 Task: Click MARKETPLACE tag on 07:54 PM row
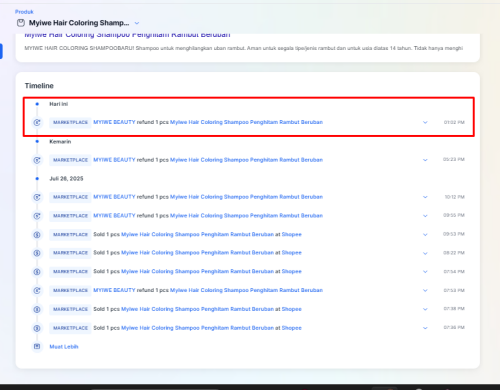click(70, 272)
